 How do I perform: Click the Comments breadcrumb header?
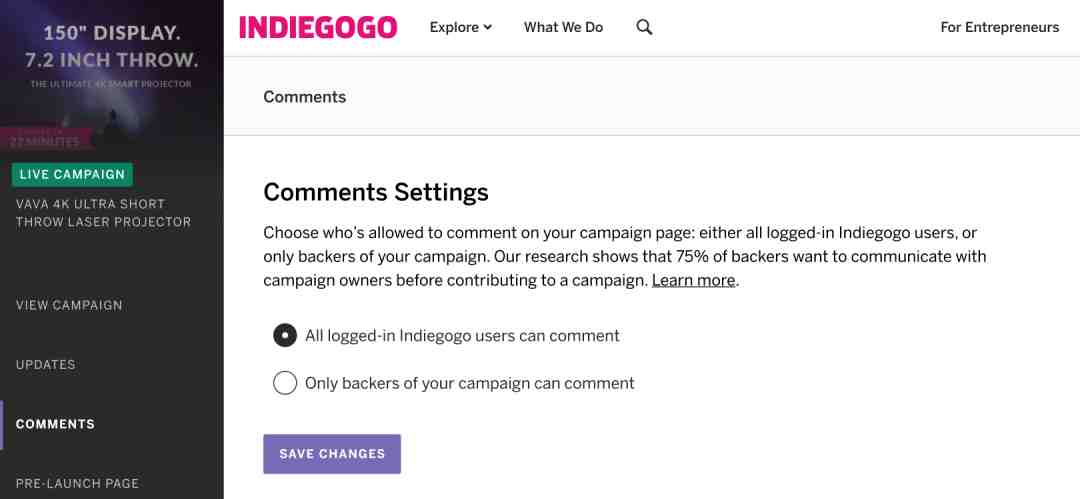304,97
